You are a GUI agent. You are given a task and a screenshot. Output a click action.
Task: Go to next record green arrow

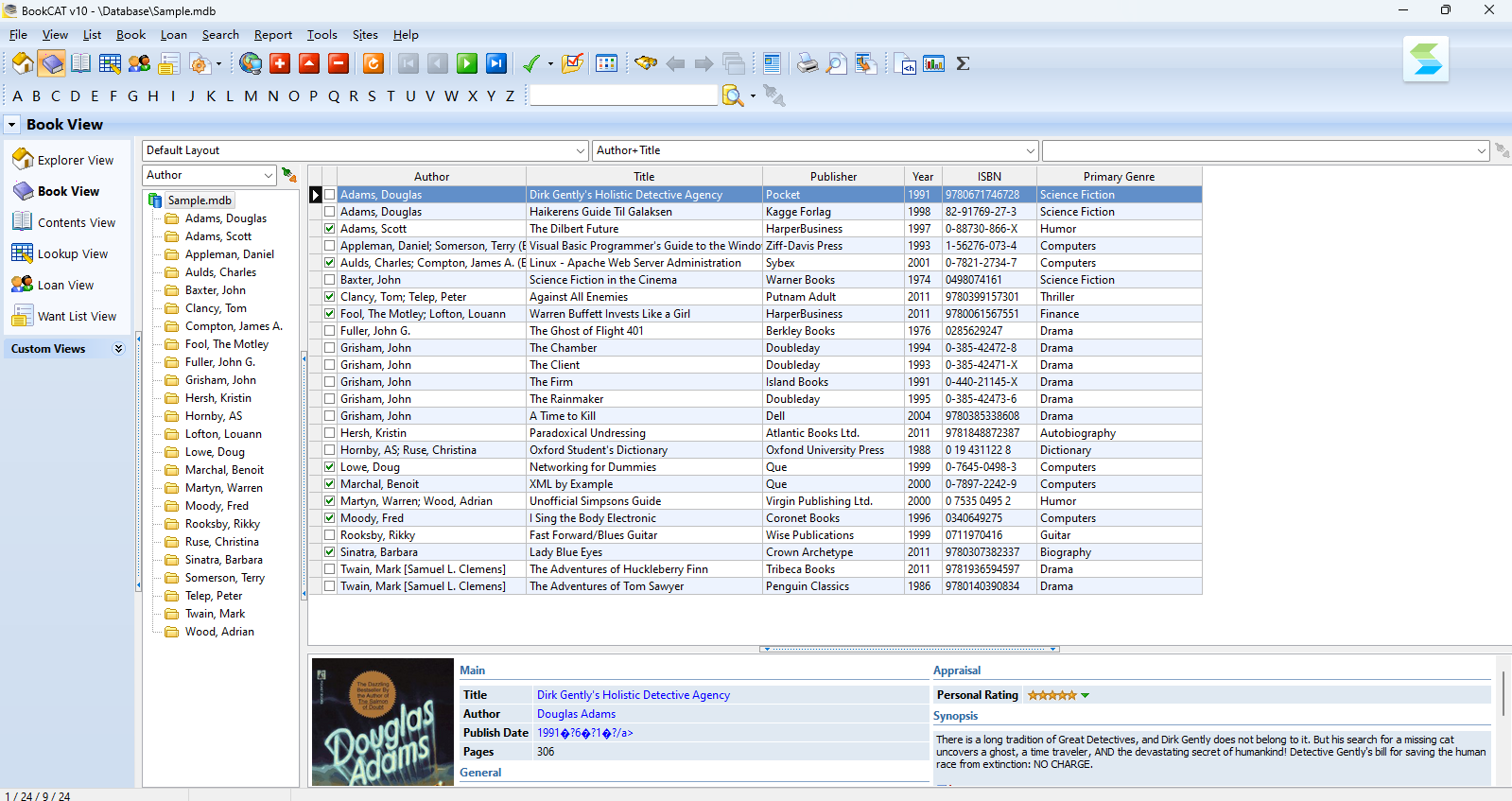click(x=467, y=63)
